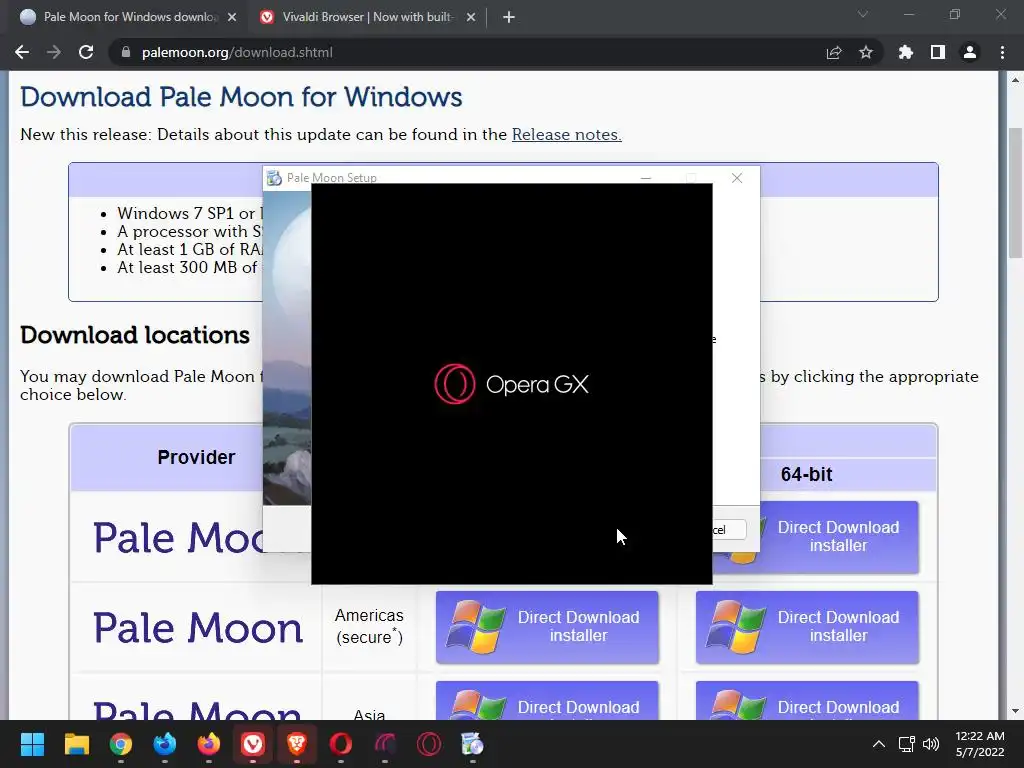Click the 64-bit column header
The image size is (1024, 768).
tap(807, 474)
